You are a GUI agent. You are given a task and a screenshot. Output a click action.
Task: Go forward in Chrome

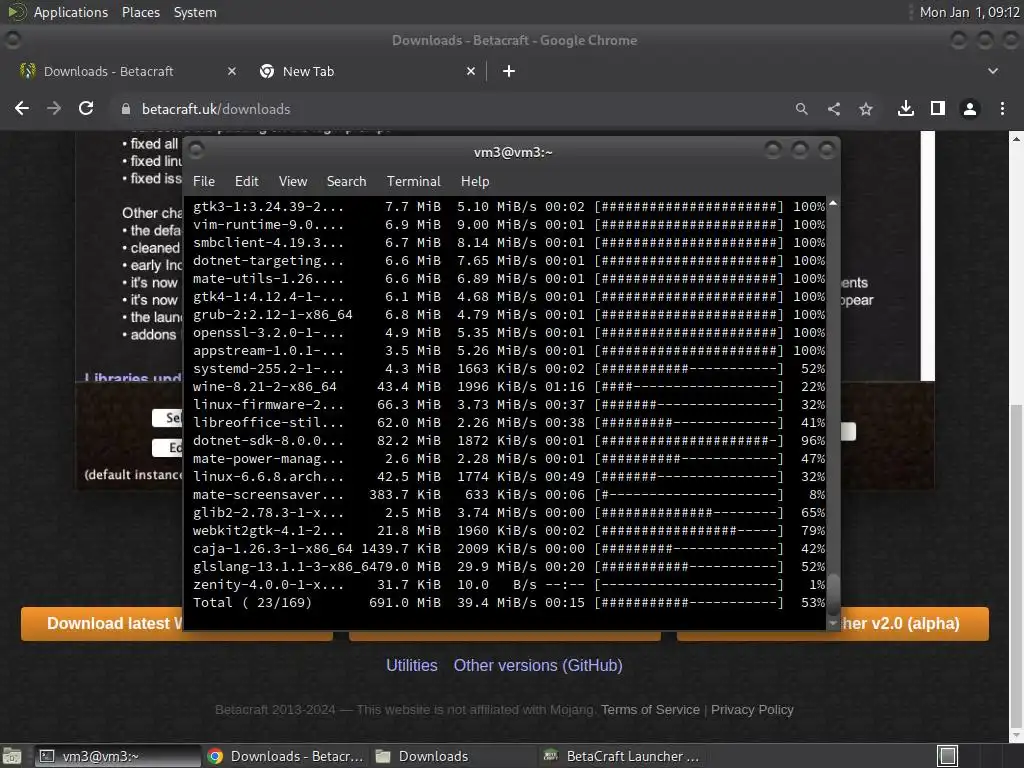pyautogui.click(x=54, y=108)
